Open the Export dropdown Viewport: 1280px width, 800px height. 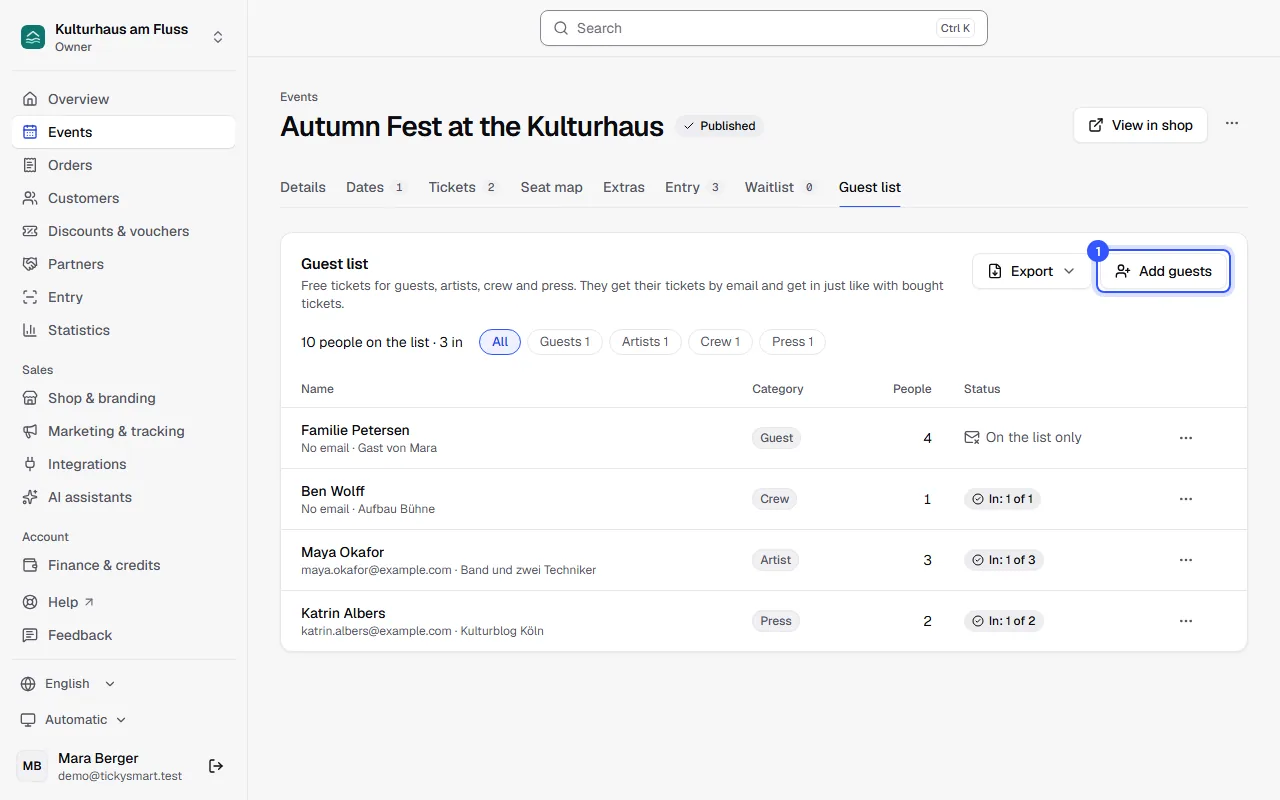pyautogui.click(x=1031, y=271)
